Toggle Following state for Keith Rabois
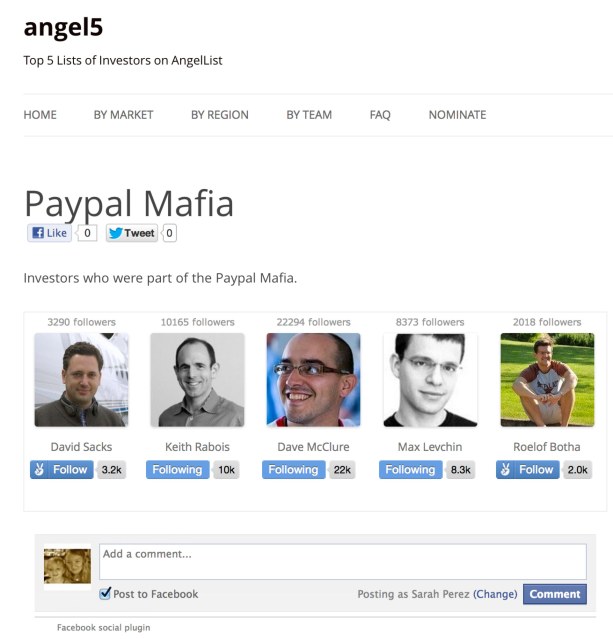The height and width of the screenshot is (639, 613). pyautogui.click(x=177, y=469)
